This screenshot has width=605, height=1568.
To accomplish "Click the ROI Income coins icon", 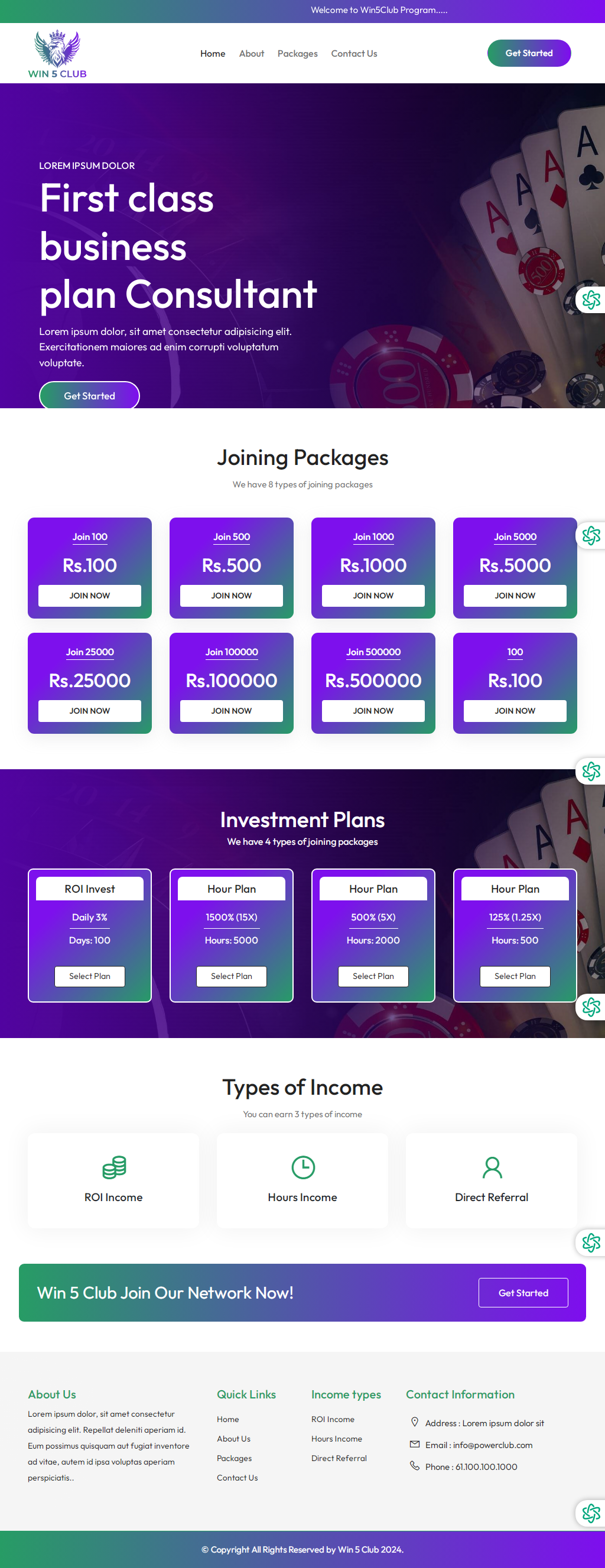I will [x=114, y=1167].
